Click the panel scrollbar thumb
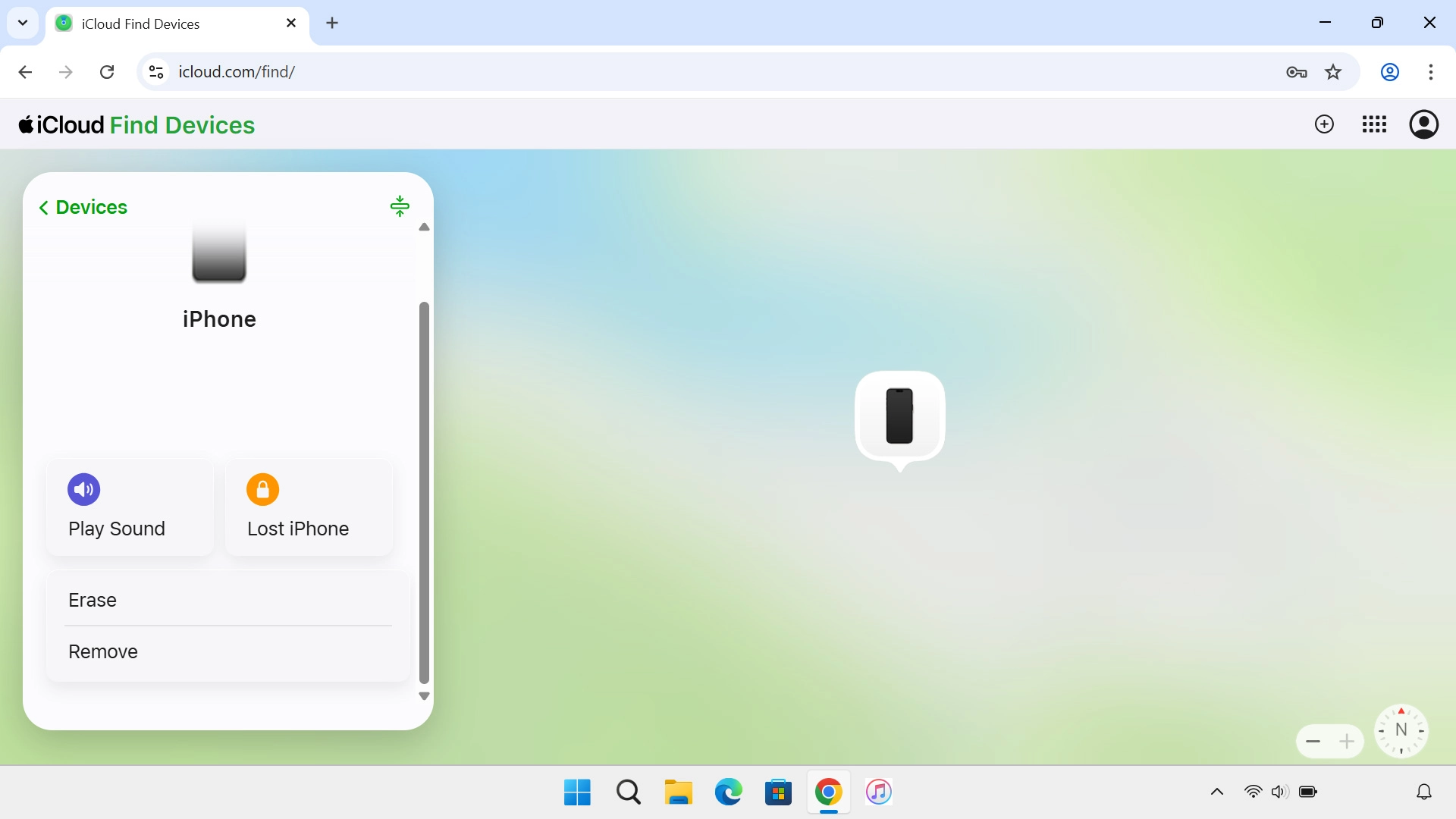Screen dimensions: 1456x819 pos(424,493)
